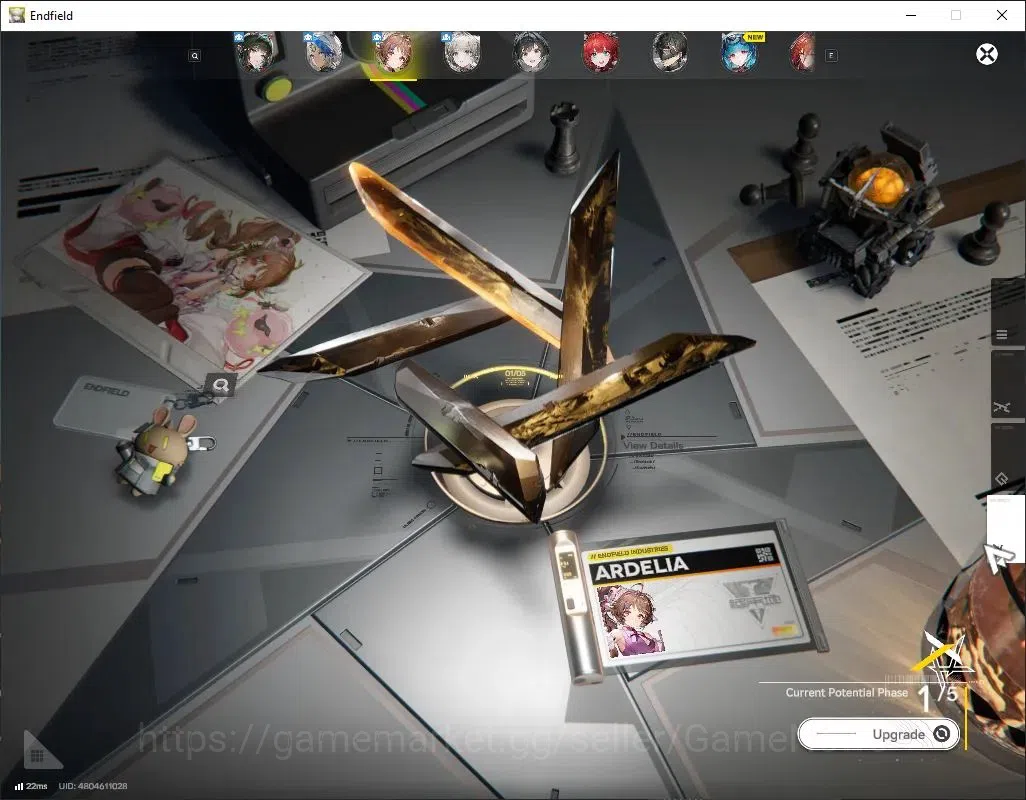Click the 01/05 token indicator above crystal
Image resolution: width=1026 pixels, height=800 pixels.
click(x=515, y=373)
